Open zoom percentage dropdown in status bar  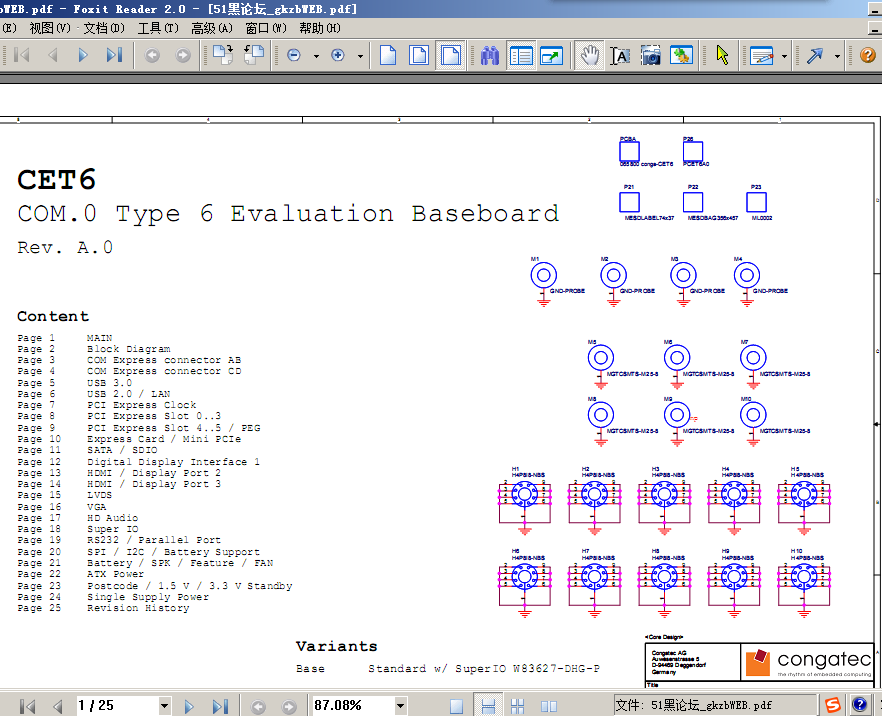400,705
